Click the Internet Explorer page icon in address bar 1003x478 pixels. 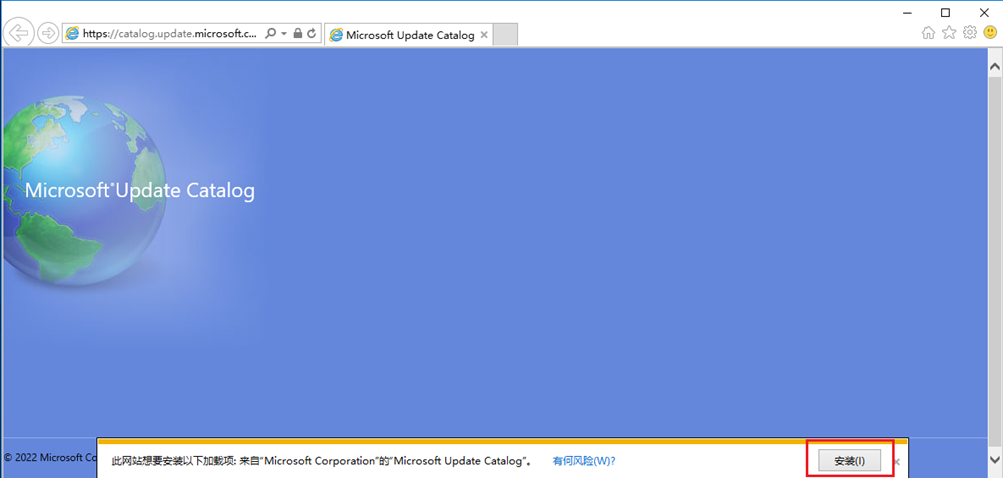click(72, 34)
